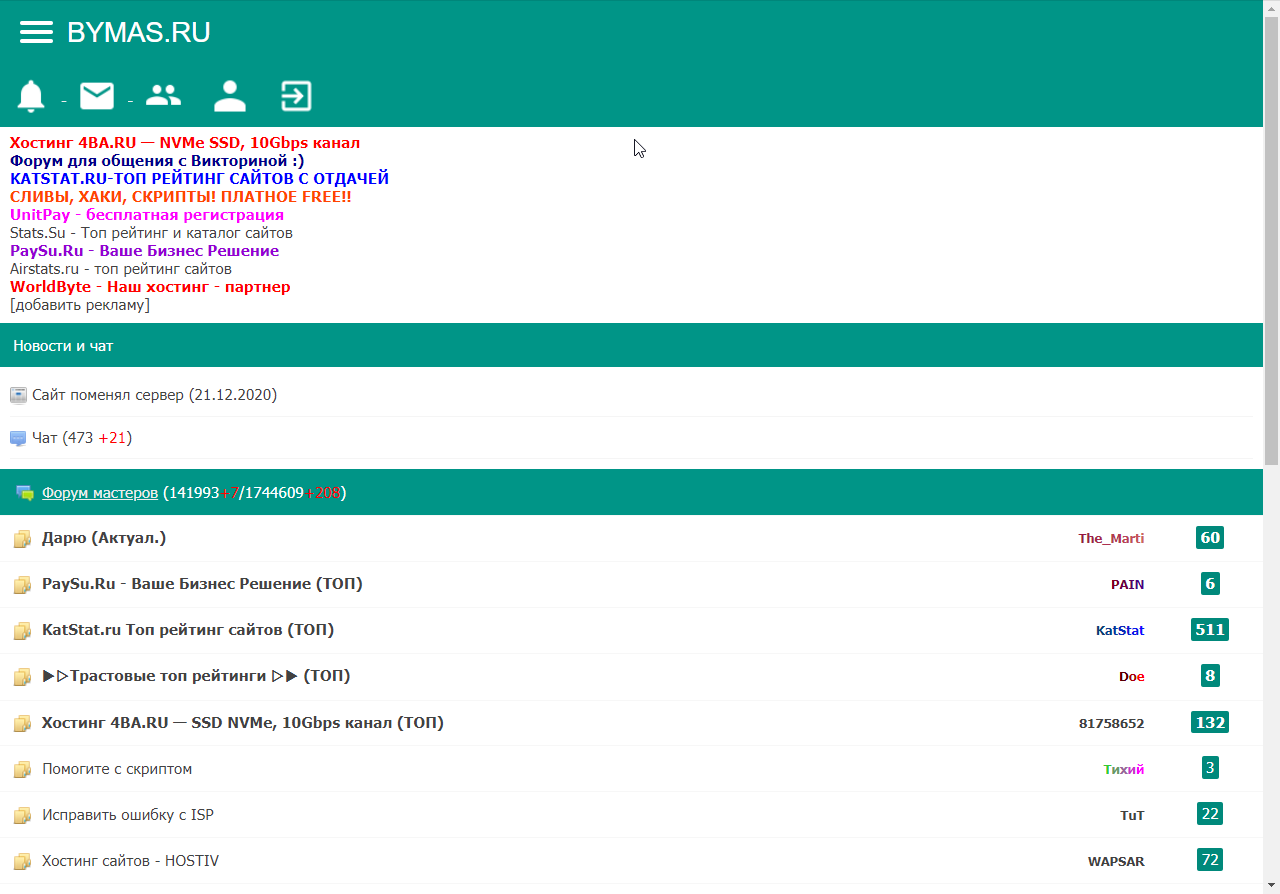Click the friends group icon

tap(163, 96)
